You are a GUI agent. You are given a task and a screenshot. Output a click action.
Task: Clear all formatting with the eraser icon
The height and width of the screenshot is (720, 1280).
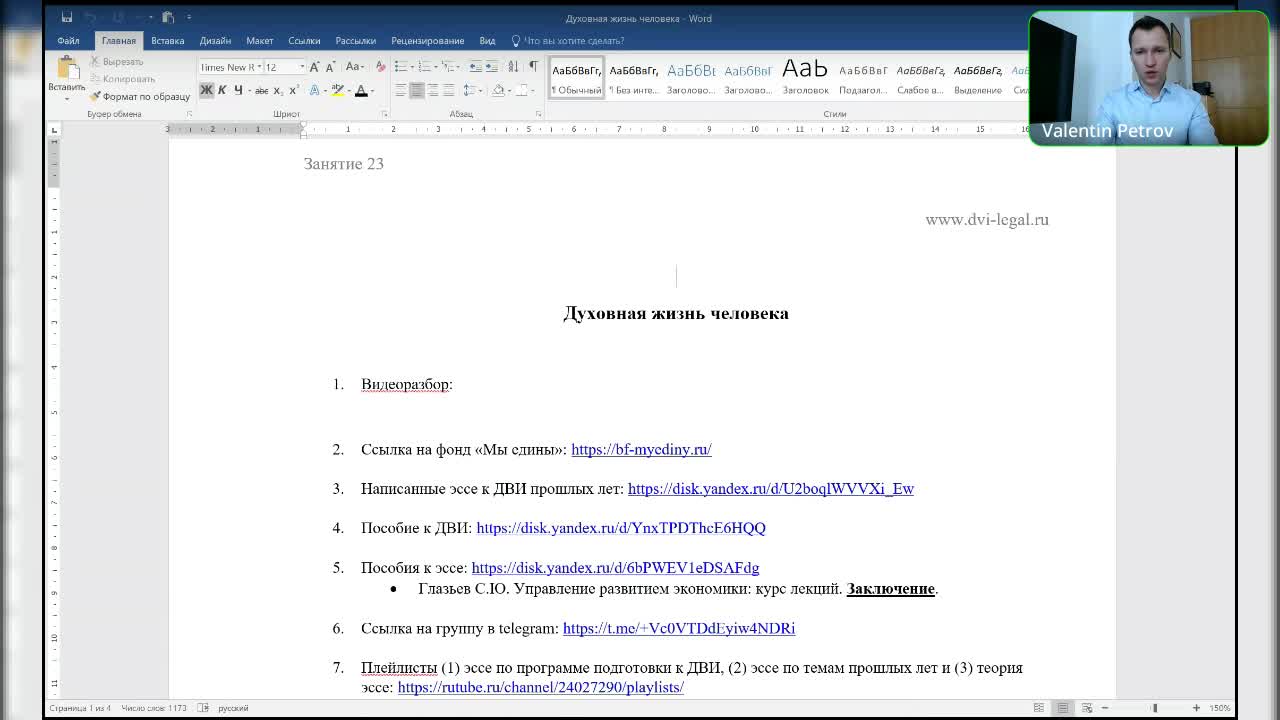tap(380, 67)
